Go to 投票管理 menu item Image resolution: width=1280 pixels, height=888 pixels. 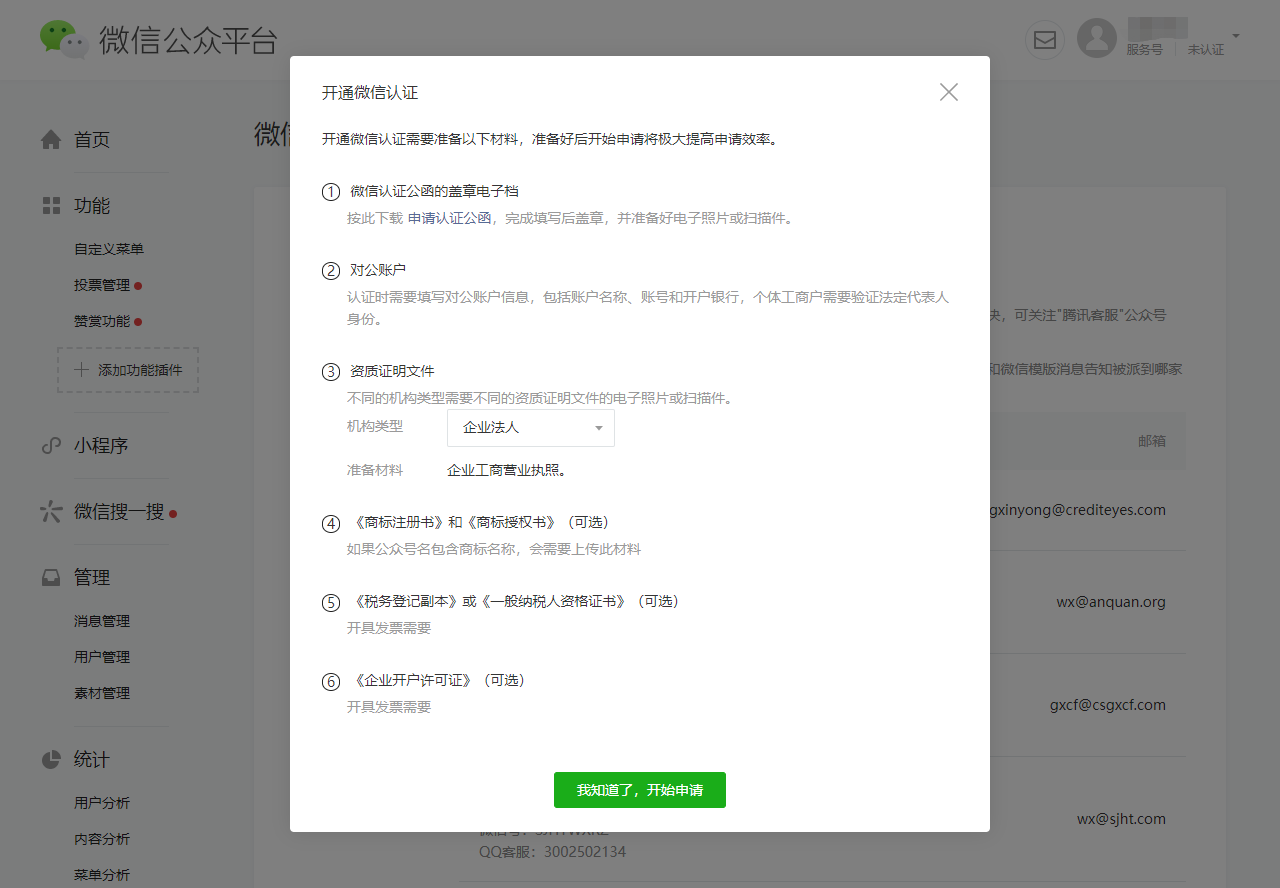102,285
